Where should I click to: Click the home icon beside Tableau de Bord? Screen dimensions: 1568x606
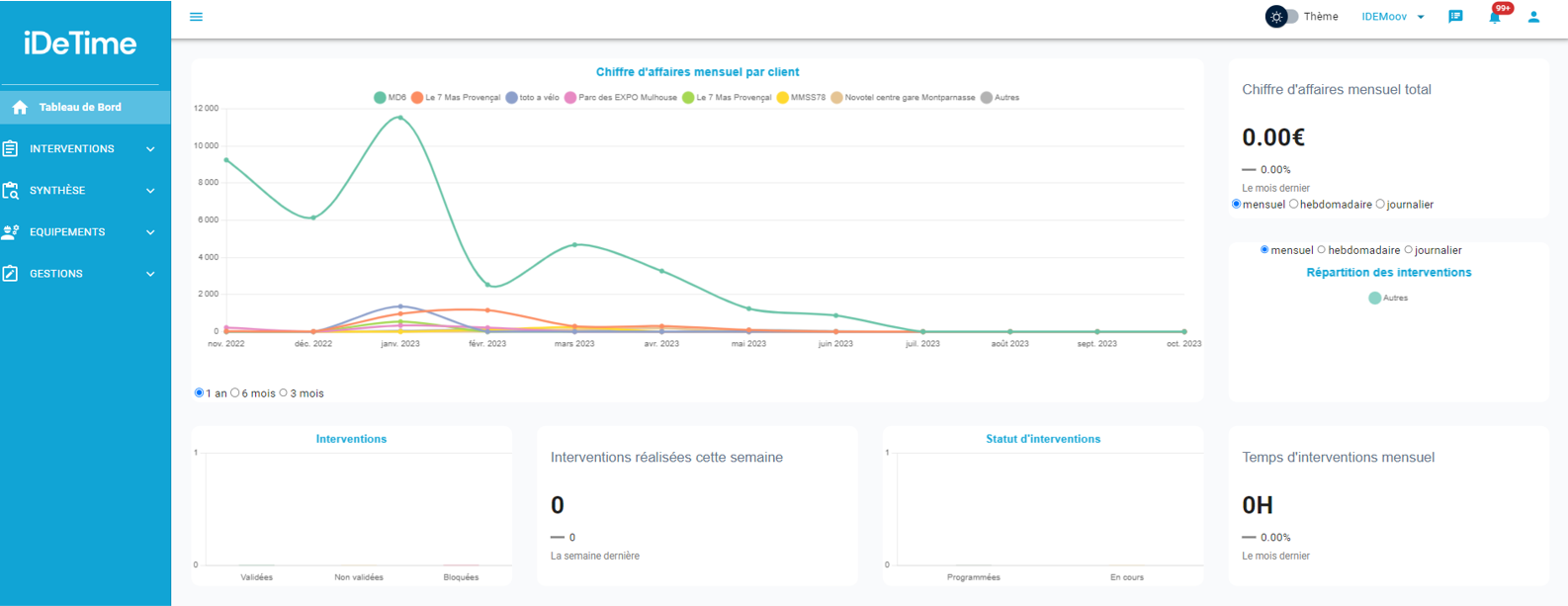[x=20, y=107]
